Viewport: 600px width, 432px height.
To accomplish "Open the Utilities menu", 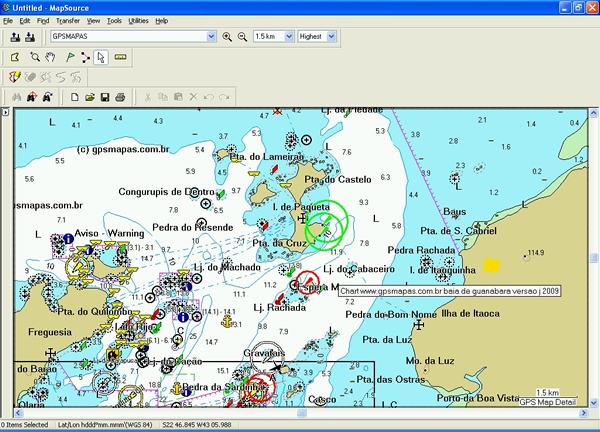I will click(x=138, y=20).
